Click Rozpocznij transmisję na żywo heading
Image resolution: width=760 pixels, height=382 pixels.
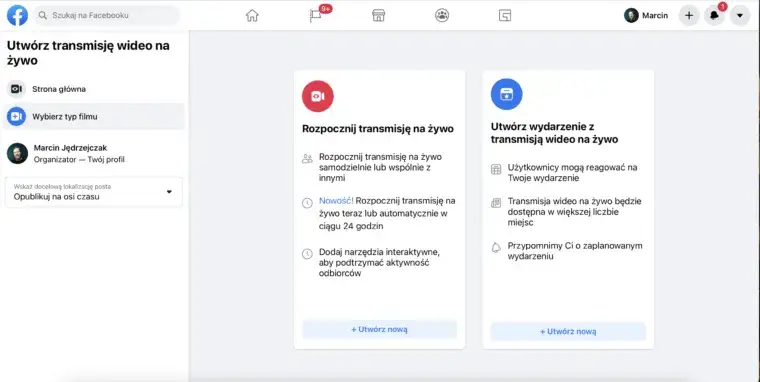378,129
